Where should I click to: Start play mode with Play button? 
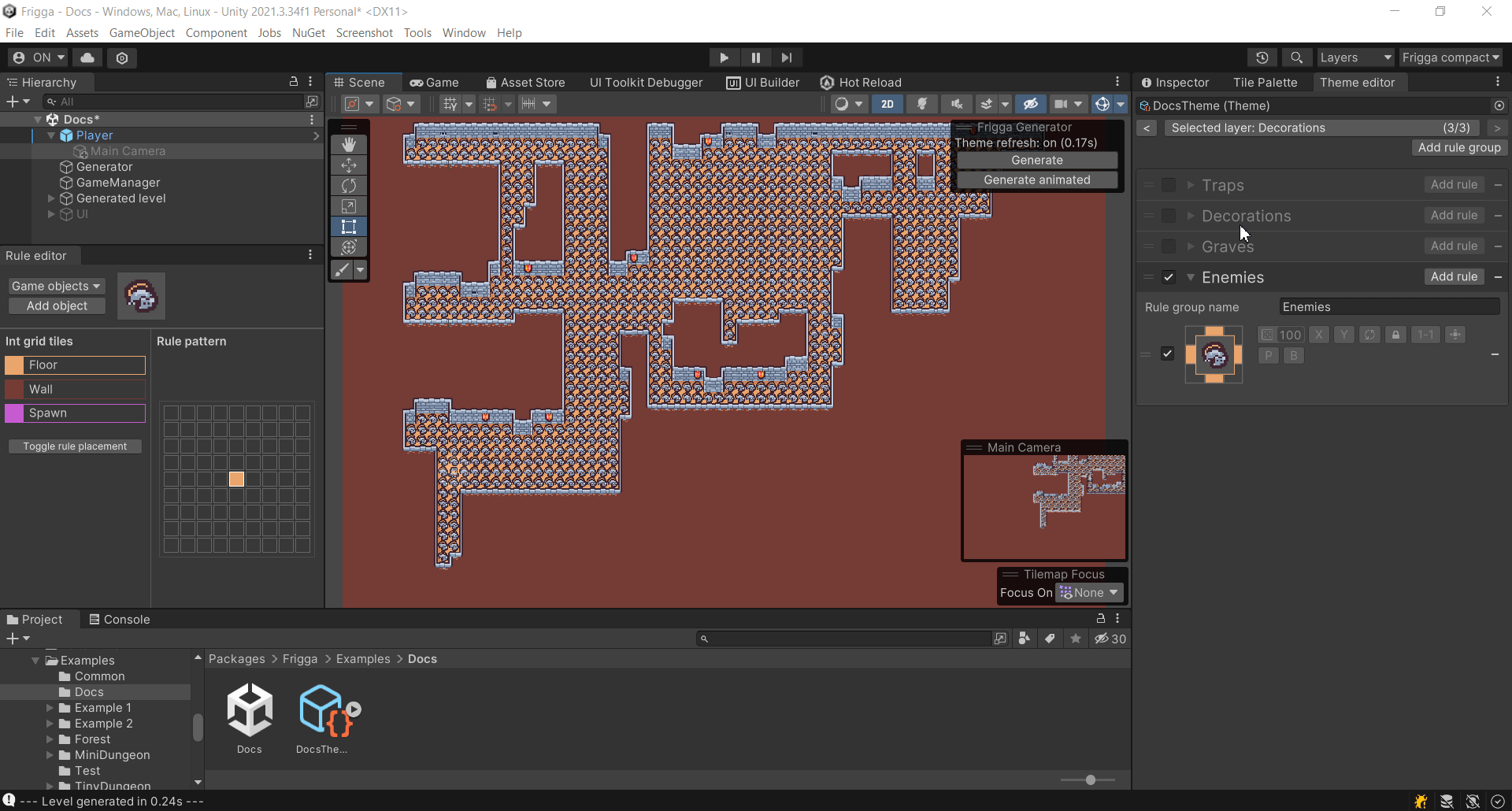tap(724, 57)
